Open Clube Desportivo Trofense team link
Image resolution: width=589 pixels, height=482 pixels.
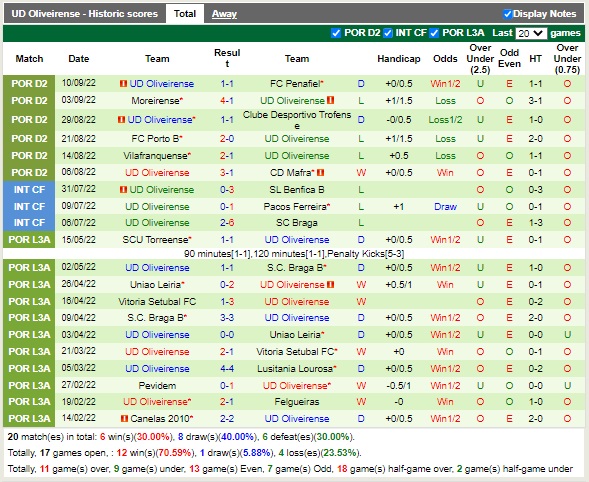tap(297, 120)
